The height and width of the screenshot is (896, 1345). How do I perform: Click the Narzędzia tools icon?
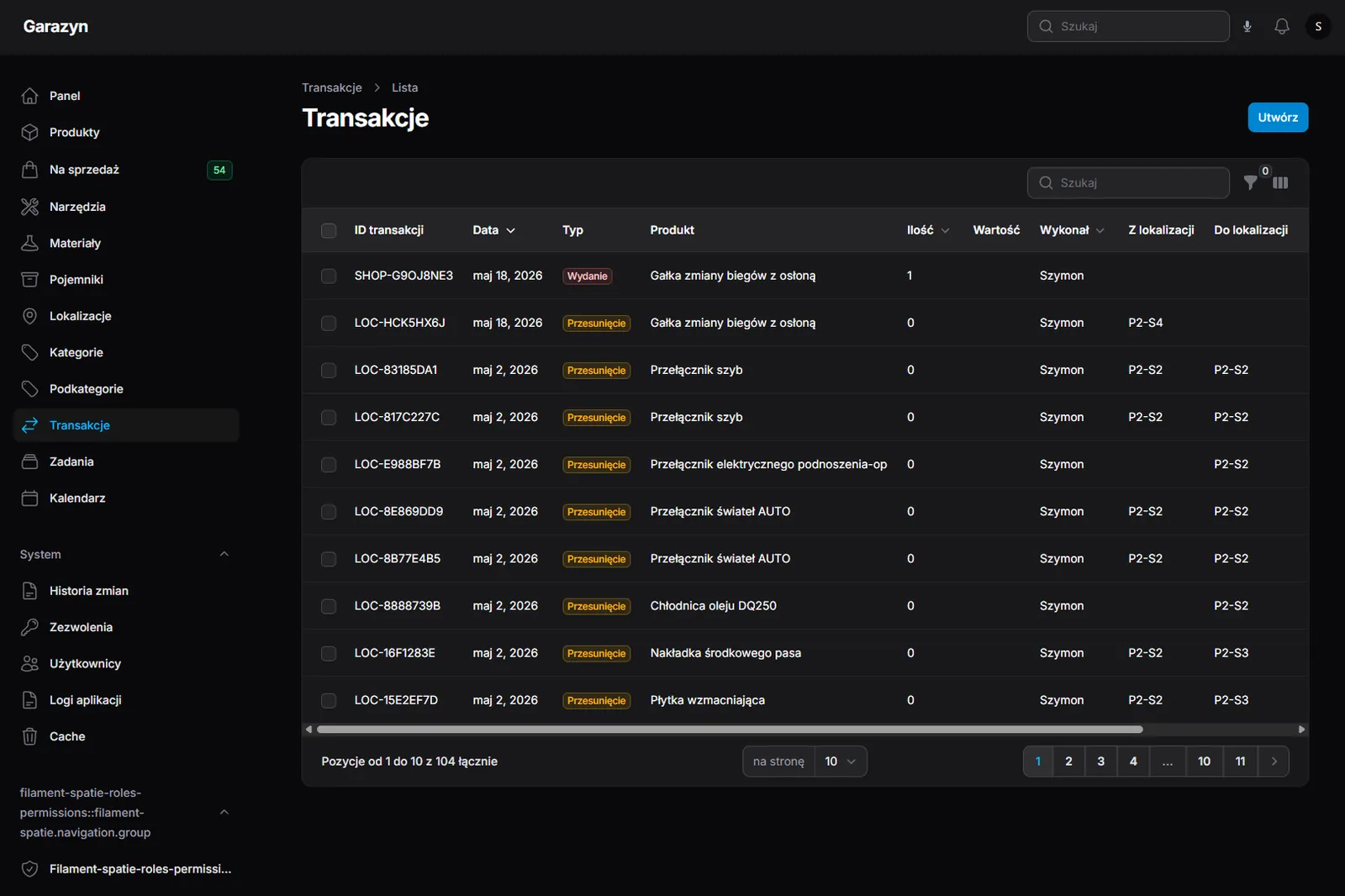click(x=29, y=207)
